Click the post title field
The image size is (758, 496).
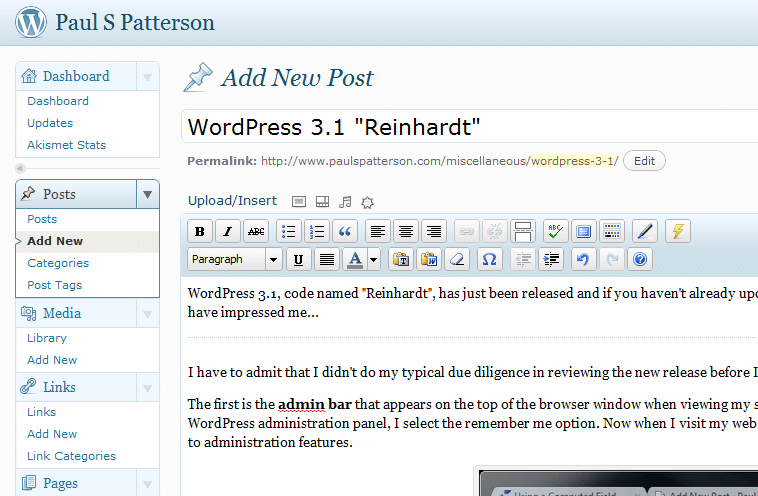(469, 127)
